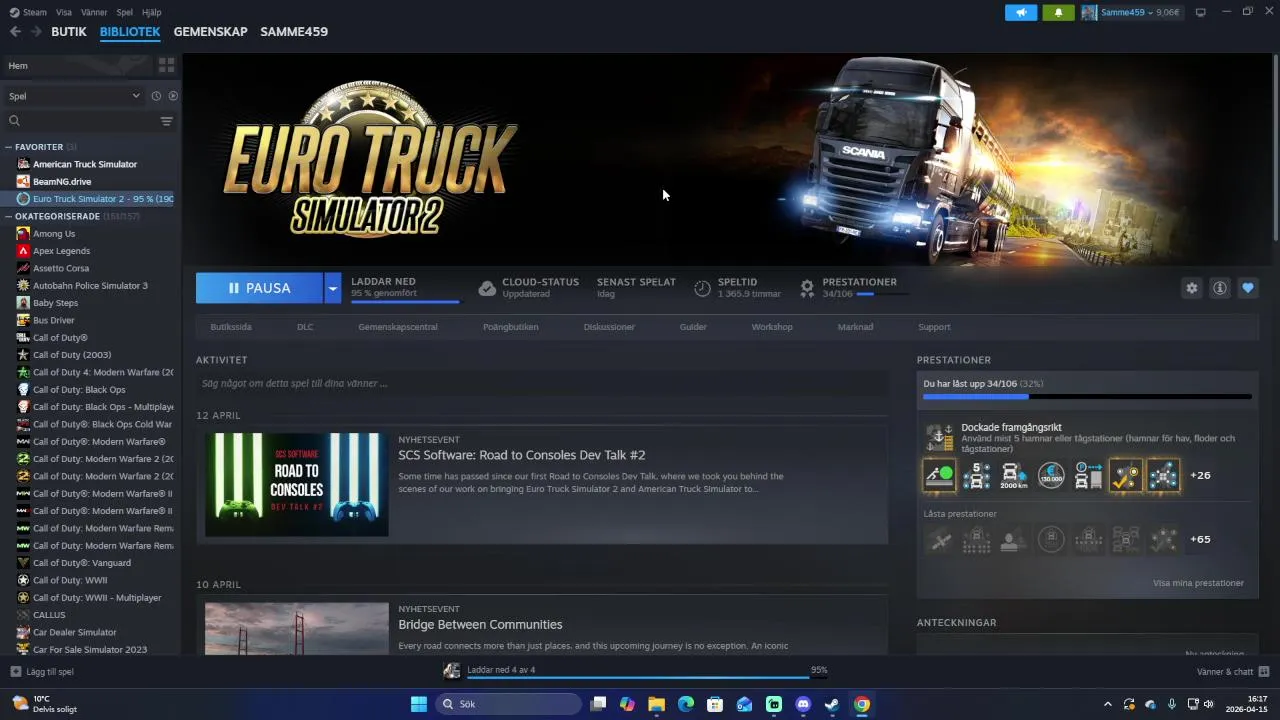1280x720 pixels.
Task: Open game settings gear icon
Action: point(1192,288)
